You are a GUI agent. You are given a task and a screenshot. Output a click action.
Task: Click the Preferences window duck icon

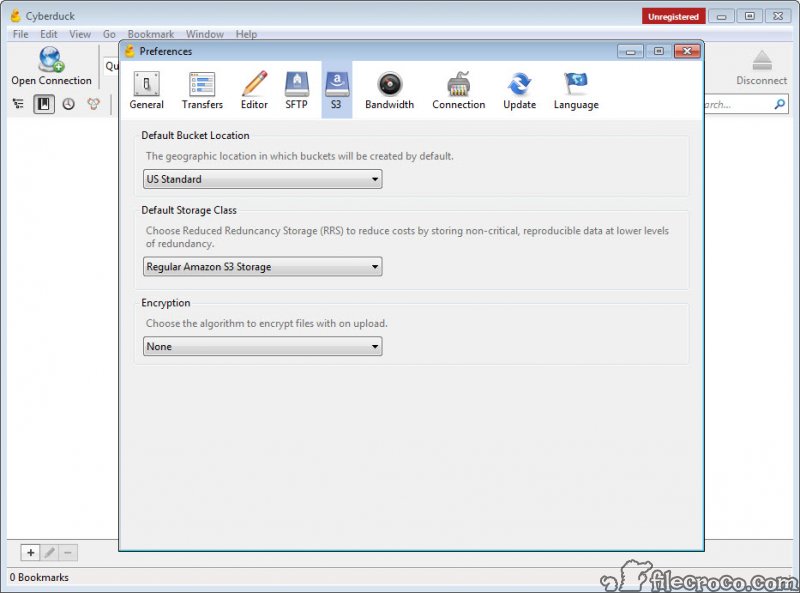click(x=130, y=51)
